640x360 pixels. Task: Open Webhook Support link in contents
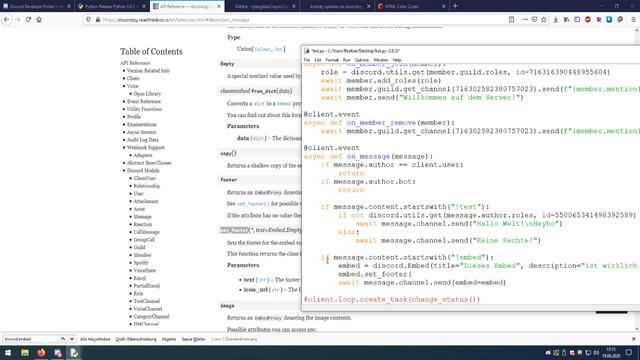[145, 147]
